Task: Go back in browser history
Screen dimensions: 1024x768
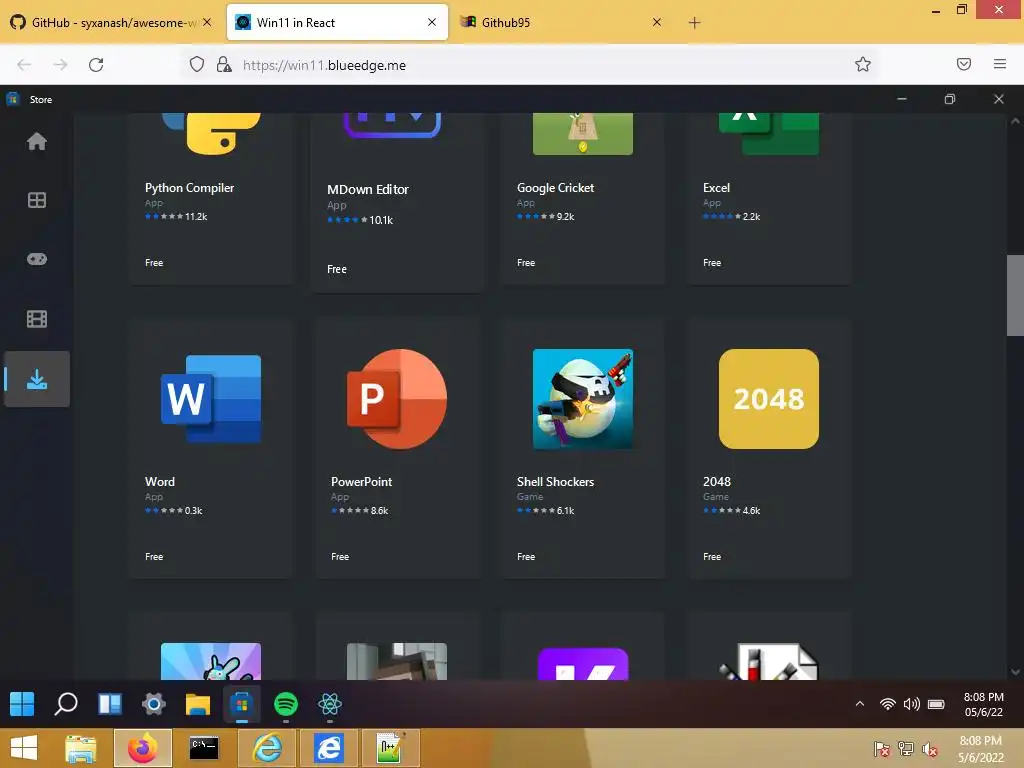Action: pos(24,65)
